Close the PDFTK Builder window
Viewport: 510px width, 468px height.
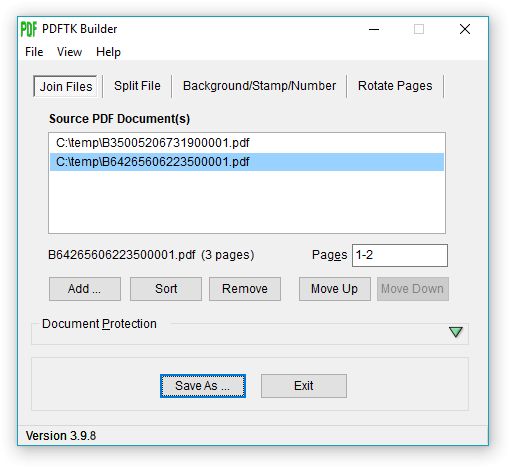(465, 29)
